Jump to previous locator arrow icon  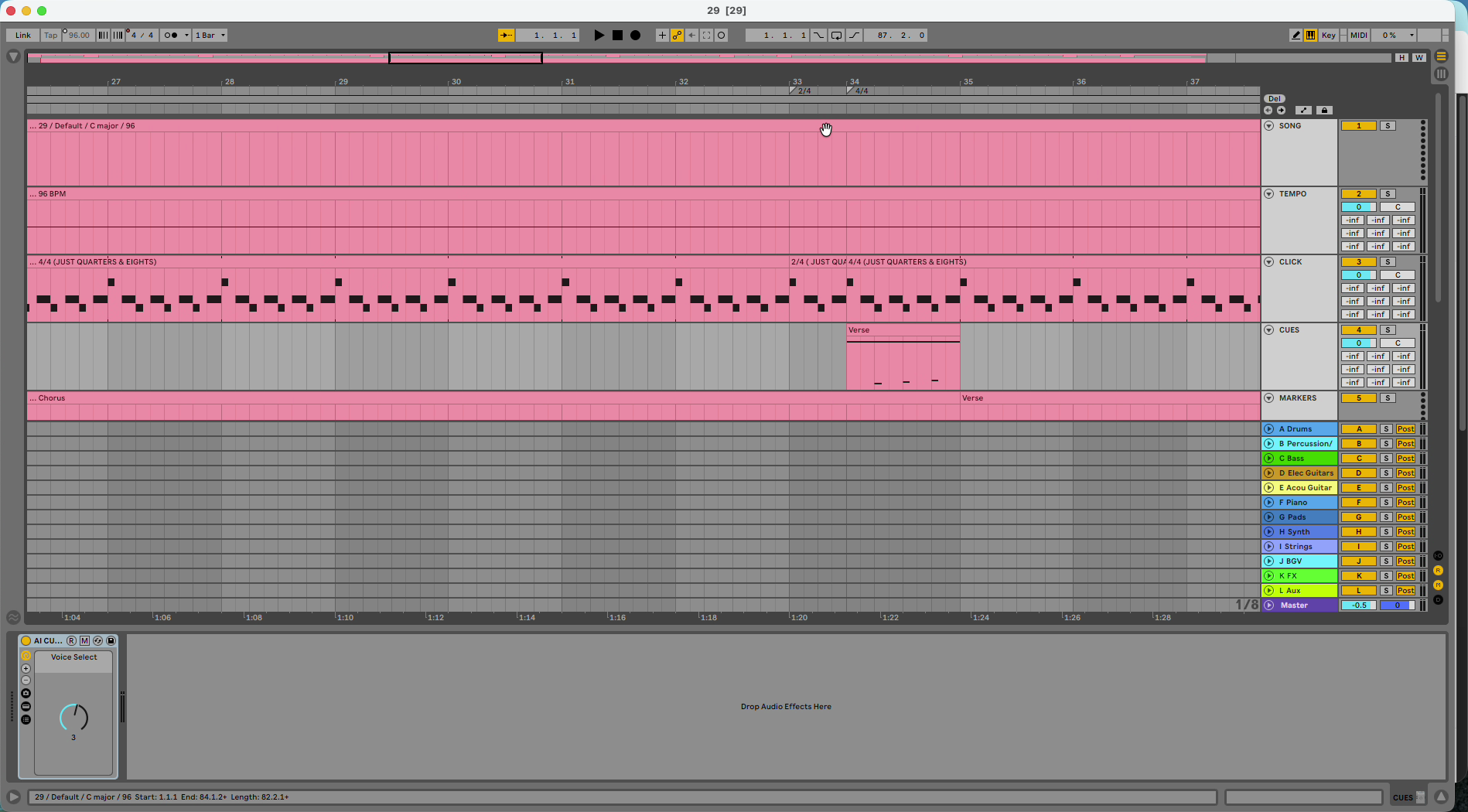[1268, 111]
